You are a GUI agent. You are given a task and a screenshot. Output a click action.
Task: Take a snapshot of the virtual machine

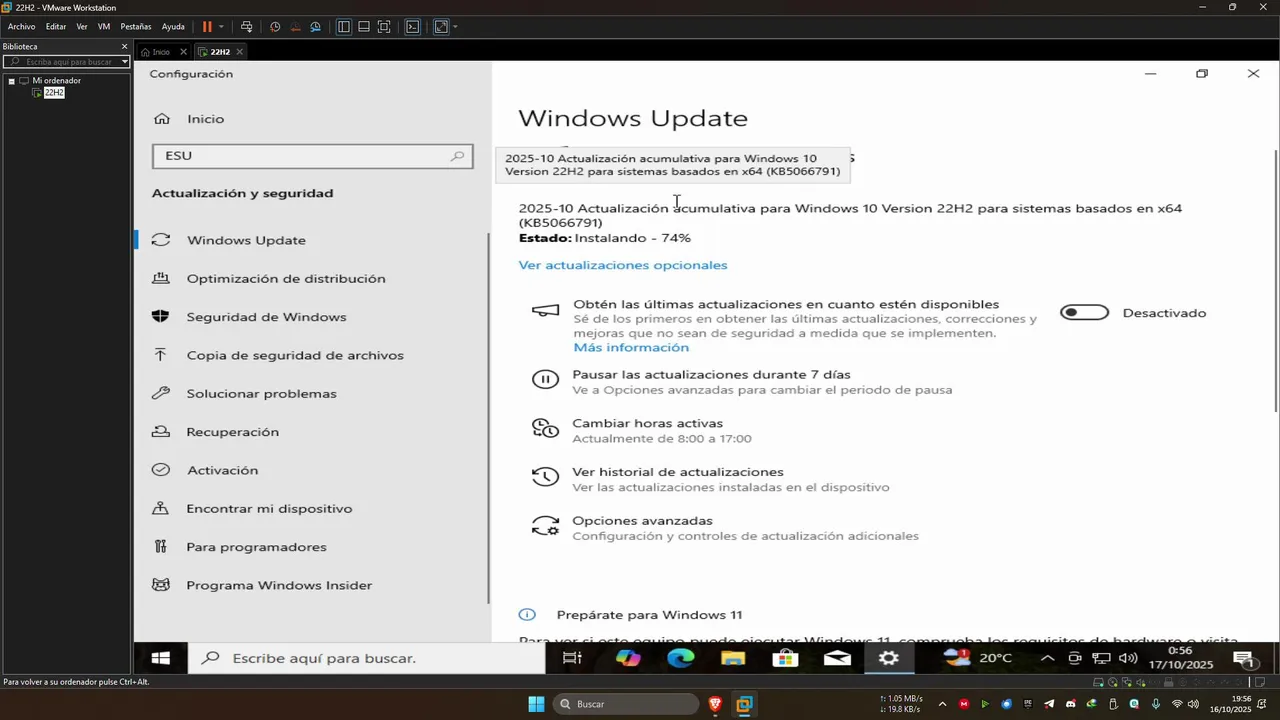[275, 27]
